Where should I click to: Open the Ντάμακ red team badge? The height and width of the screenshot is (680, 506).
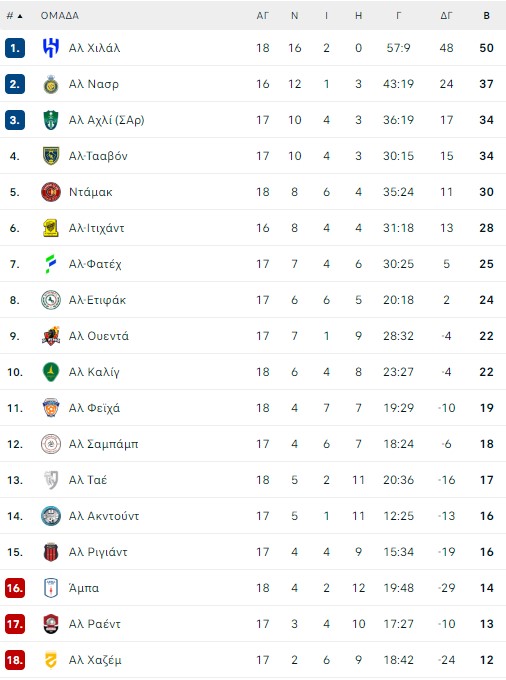(51, 192)
